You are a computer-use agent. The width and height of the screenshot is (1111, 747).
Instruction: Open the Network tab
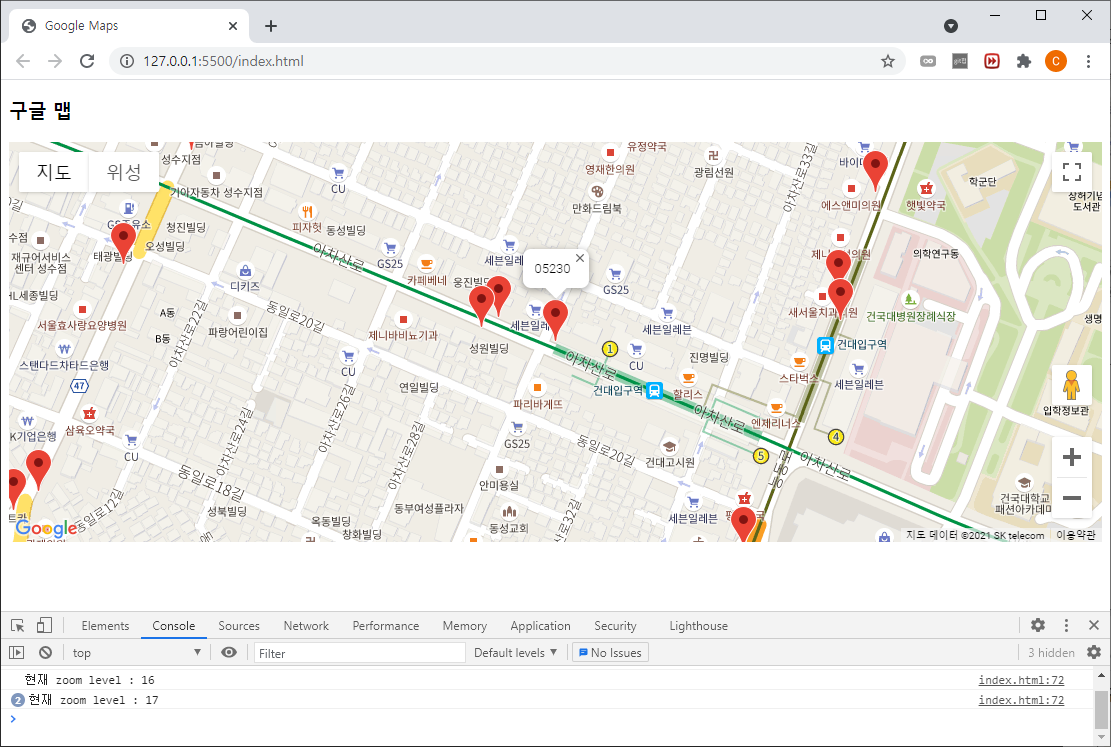(306, 626)
